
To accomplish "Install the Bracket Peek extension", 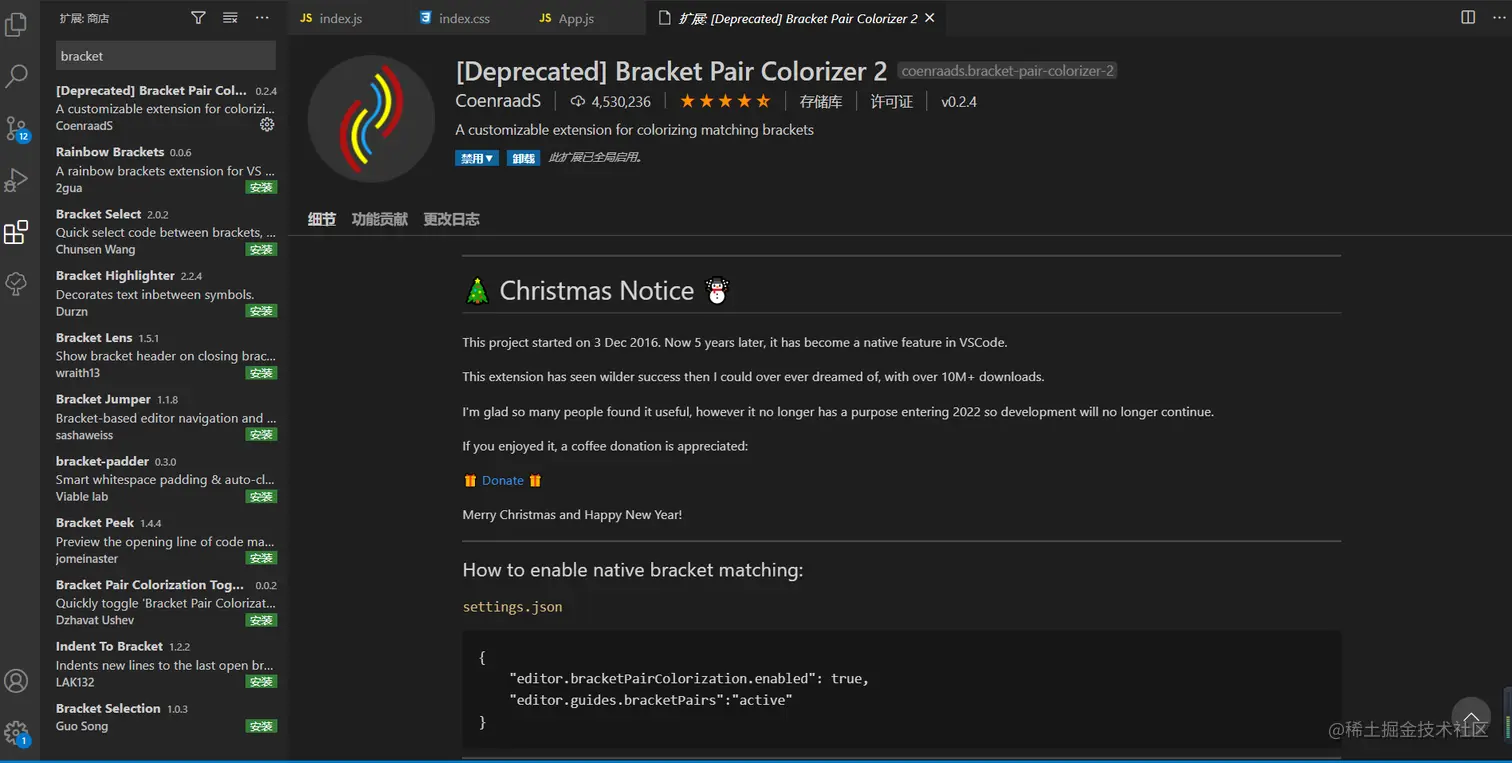I will click(262, 558).
